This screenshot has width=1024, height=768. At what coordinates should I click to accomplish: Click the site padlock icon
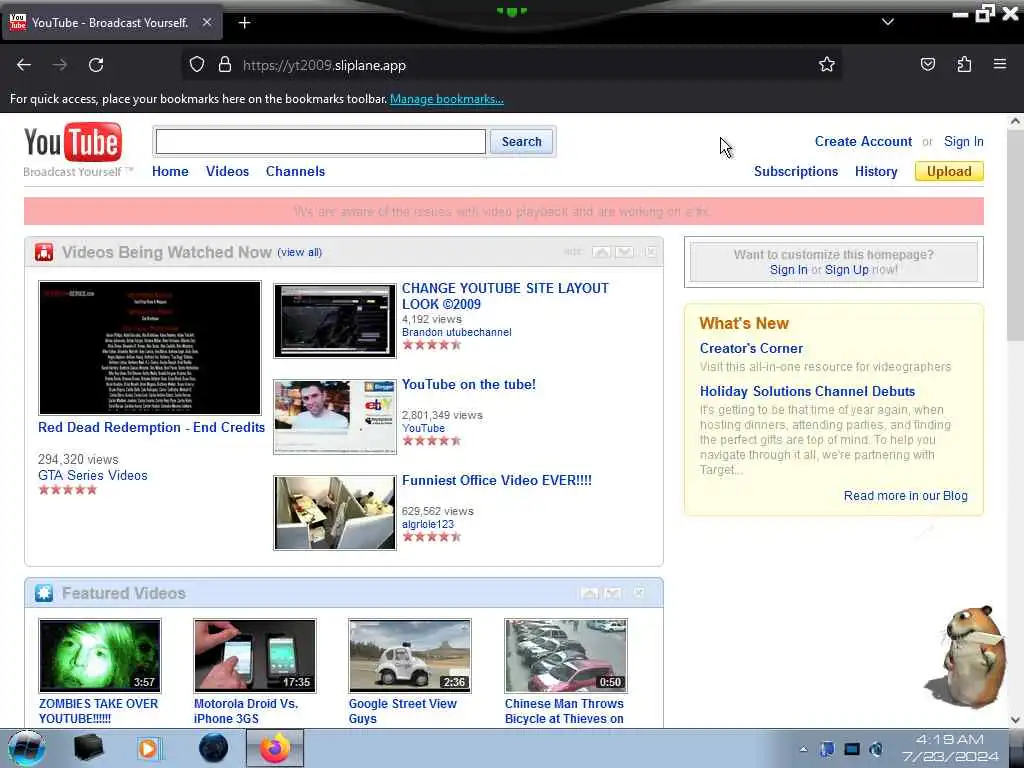(x=225, y=65)
